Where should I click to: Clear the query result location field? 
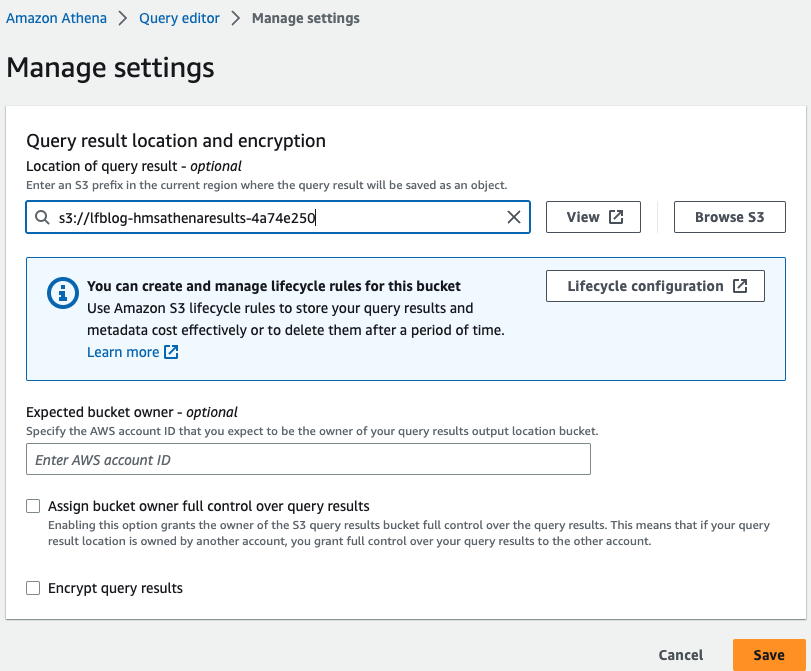(514, 217)
